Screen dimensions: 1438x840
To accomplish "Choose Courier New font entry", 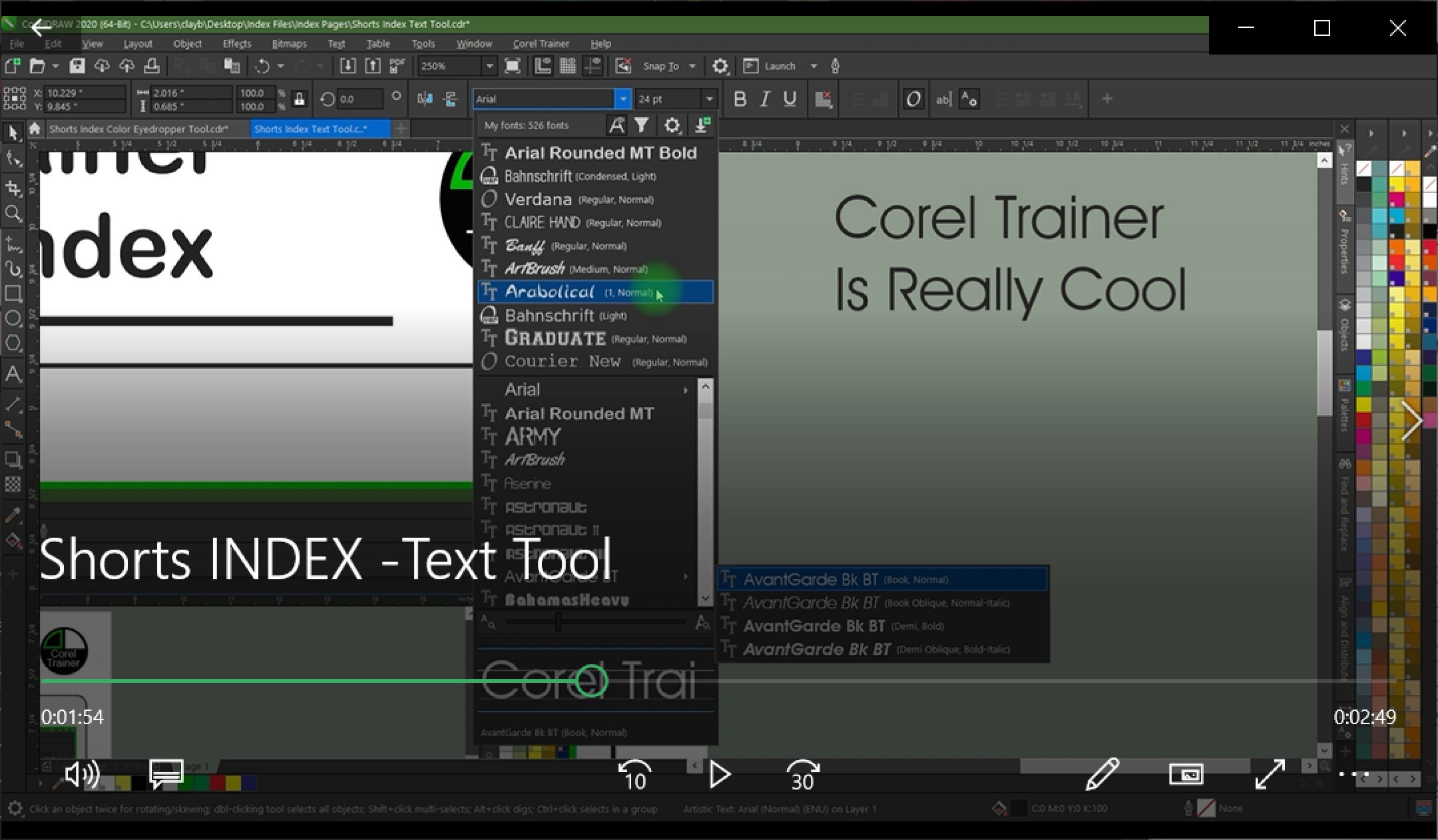I will (x=595, y=362).
